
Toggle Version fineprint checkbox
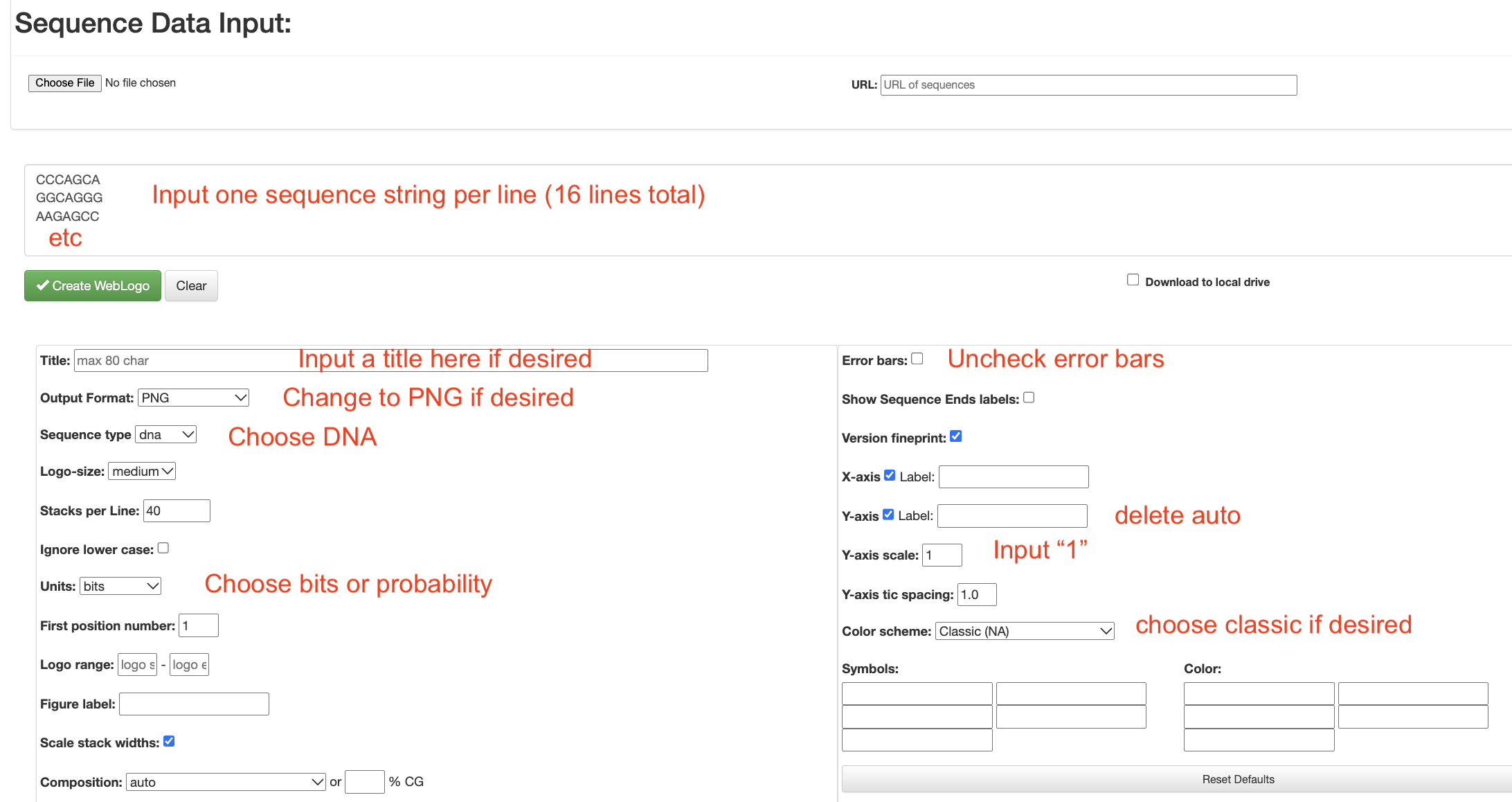[x=956, y=436]
